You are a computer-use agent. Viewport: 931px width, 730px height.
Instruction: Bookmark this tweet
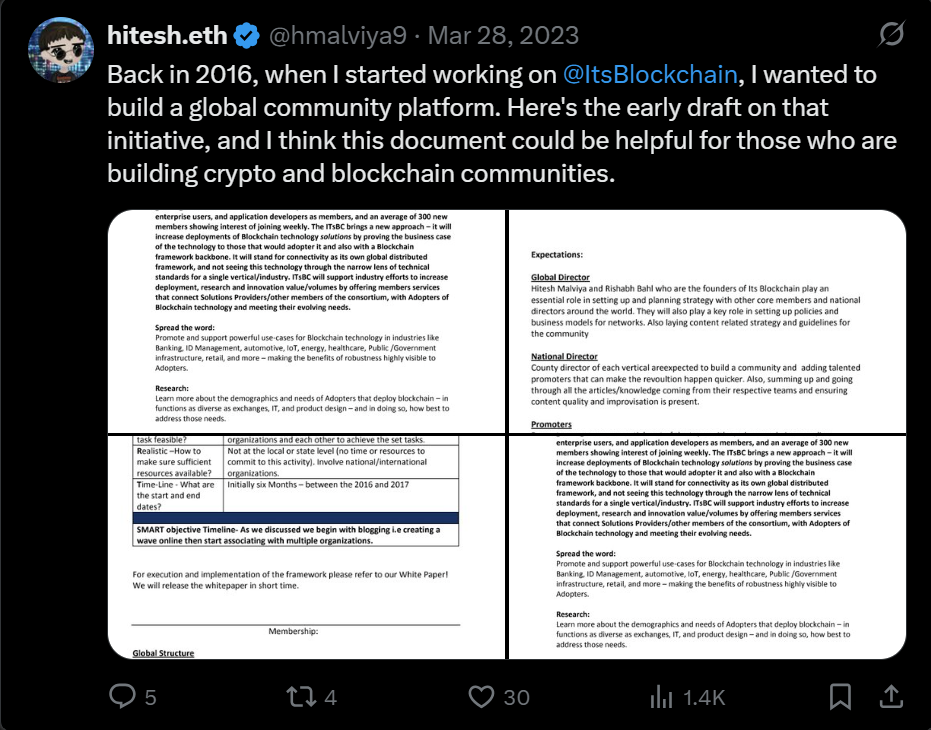[x=840, y=696]
